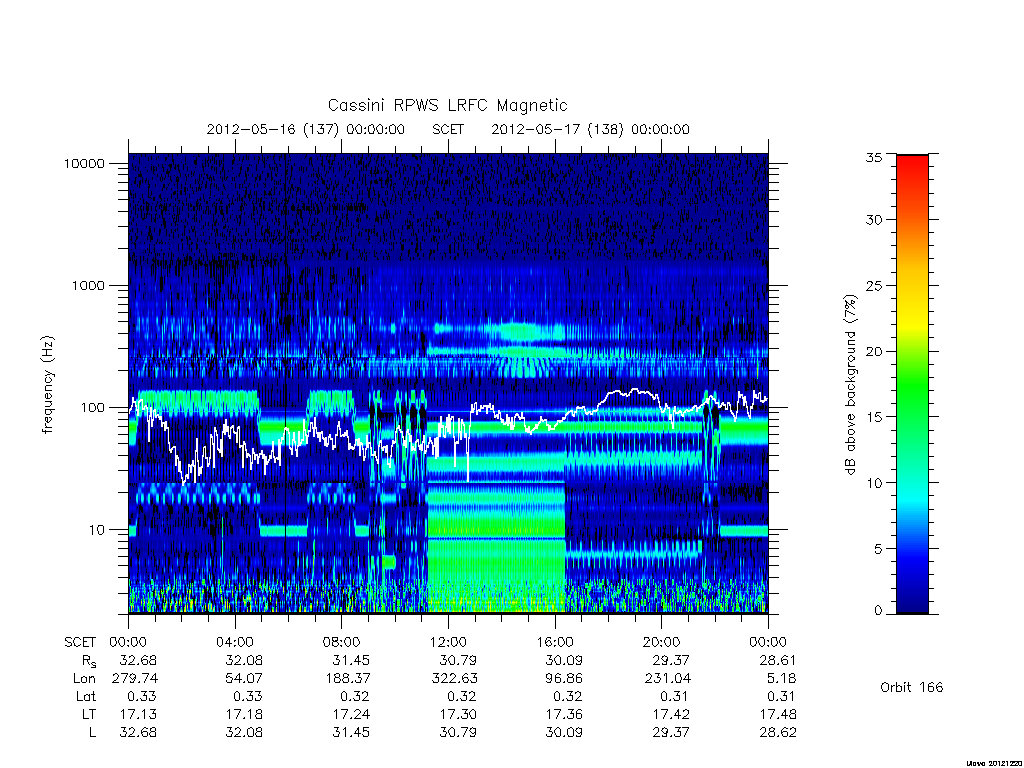Image resolution: width=1024 pixels, height=768 pixels.
Task: Click the Rs value 29.37
Action: pyautogui.click(x=671, y=661)
